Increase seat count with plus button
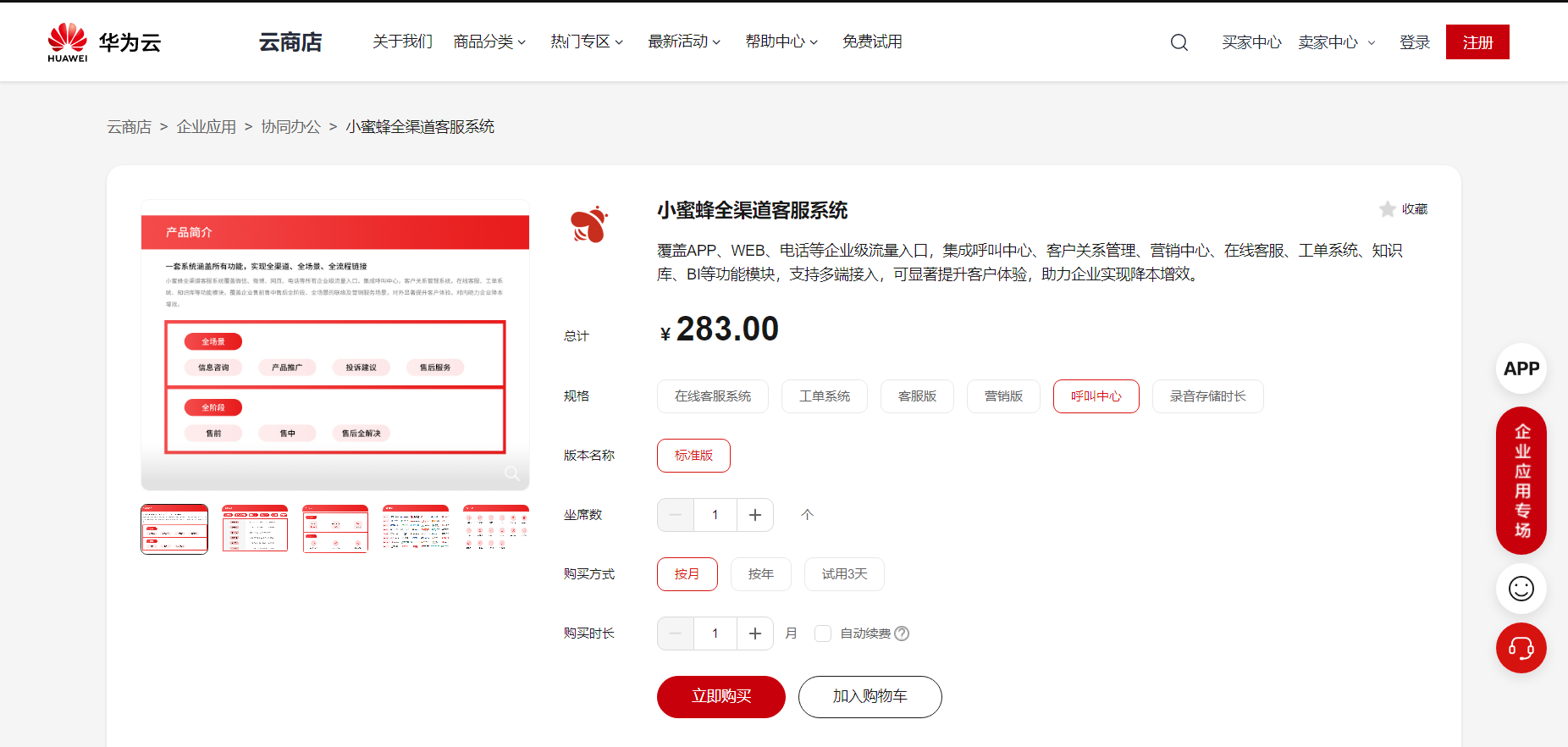Viewport: 1568px width, 747px height. pos(755,515)
